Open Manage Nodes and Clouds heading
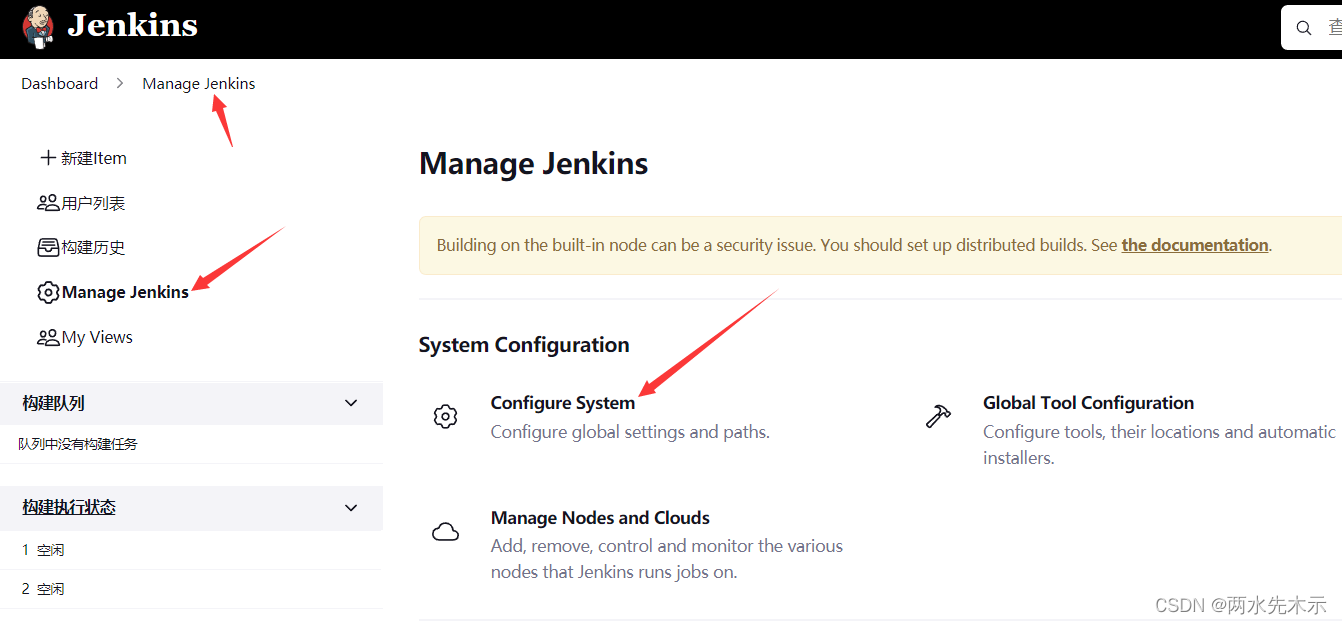This screenshot has height=624, width=1342. (599, 517)
